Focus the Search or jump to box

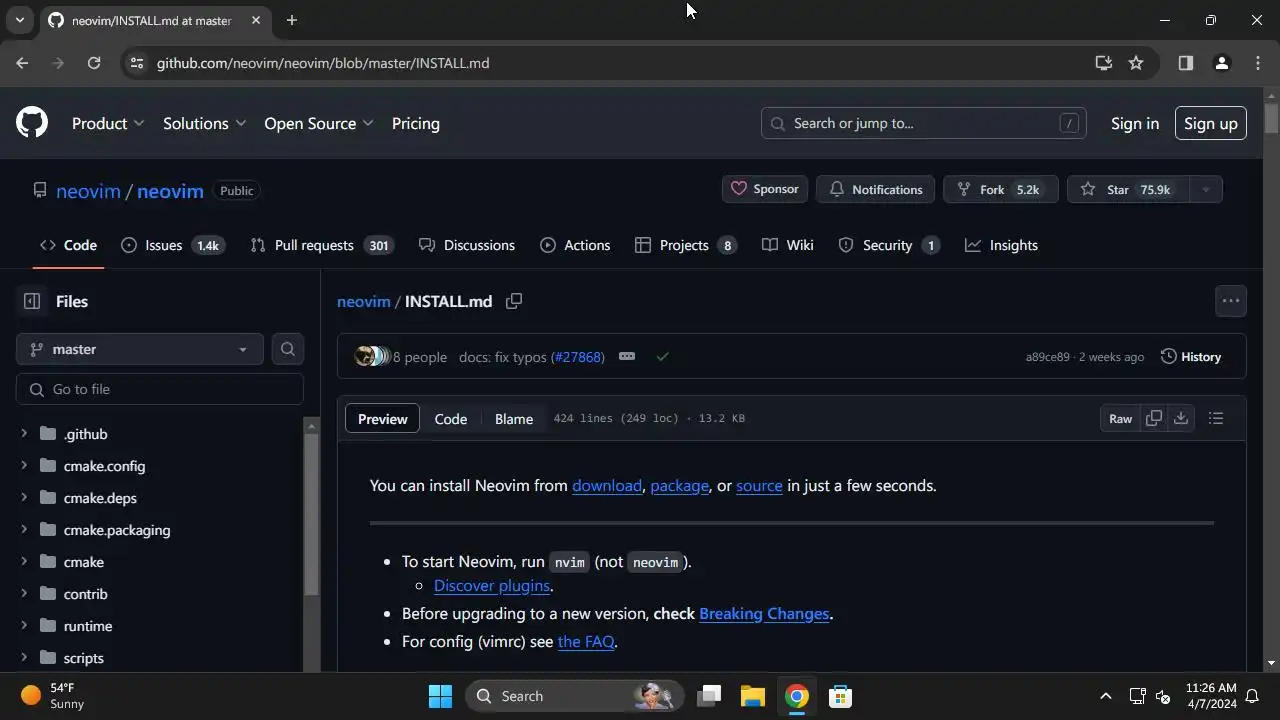[924, 123]
